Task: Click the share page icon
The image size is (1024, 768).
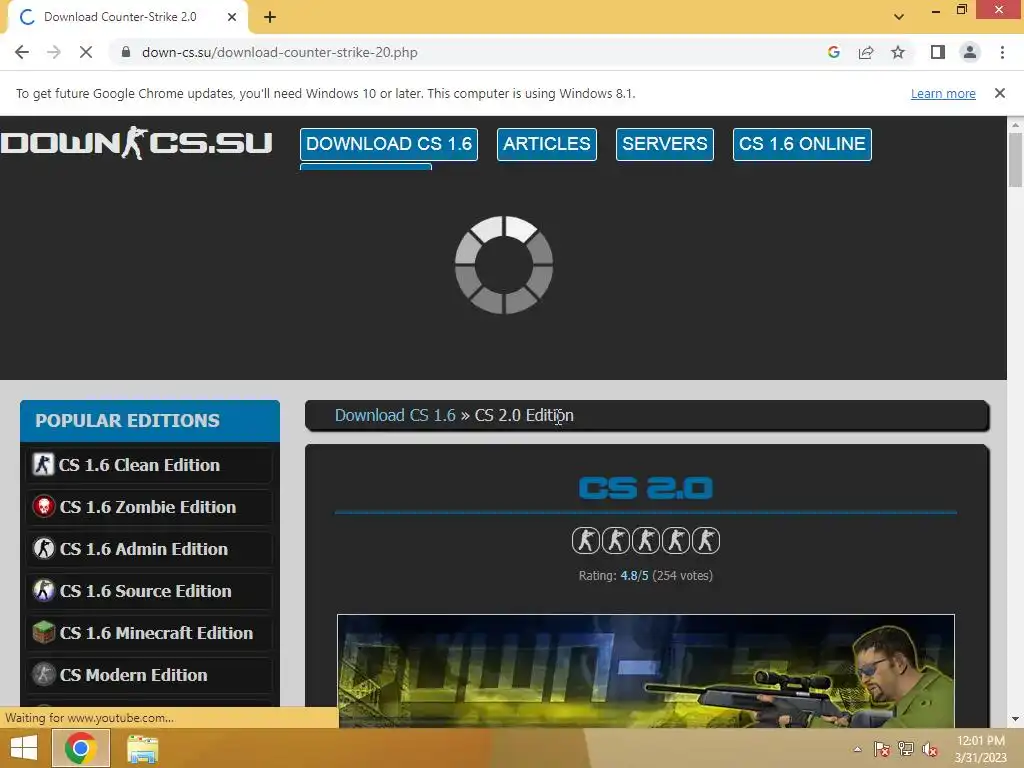Action: (866, 52)
